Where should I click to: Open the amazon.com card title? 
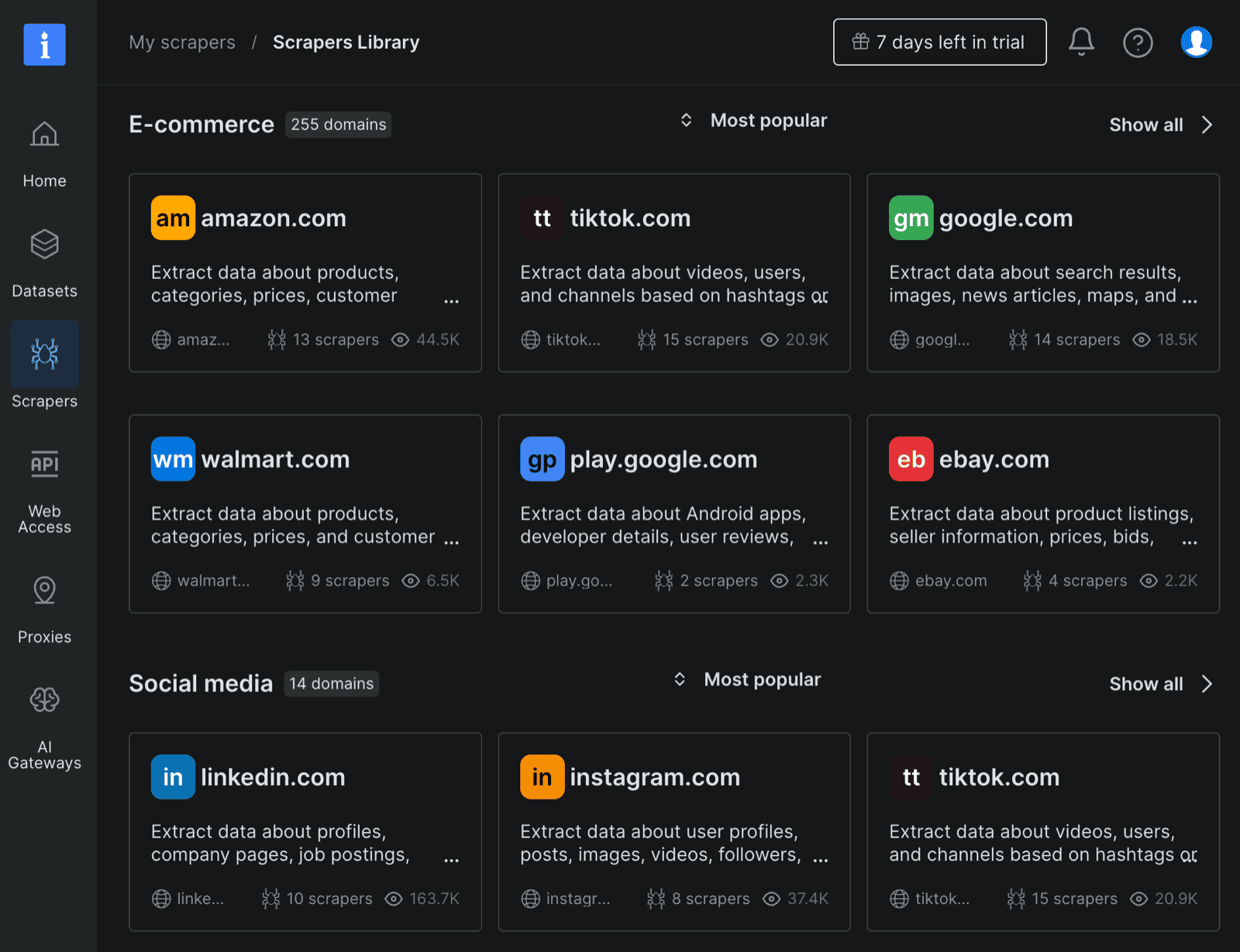pyautogui.click(x=274, y=218)
